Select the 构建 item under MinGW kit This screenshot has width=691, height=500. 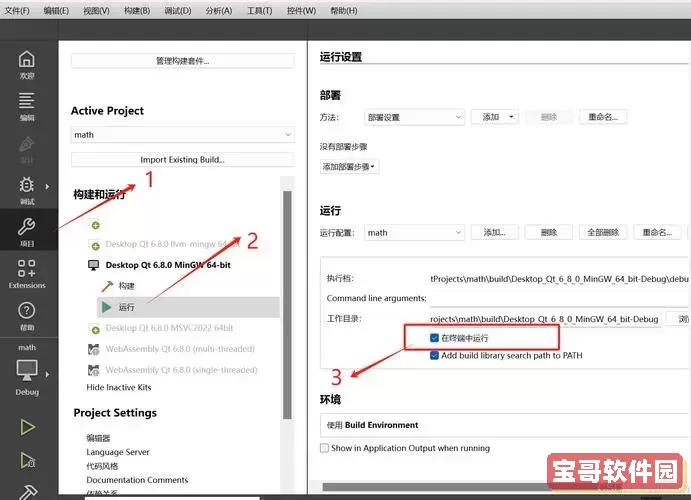[126, 286]
